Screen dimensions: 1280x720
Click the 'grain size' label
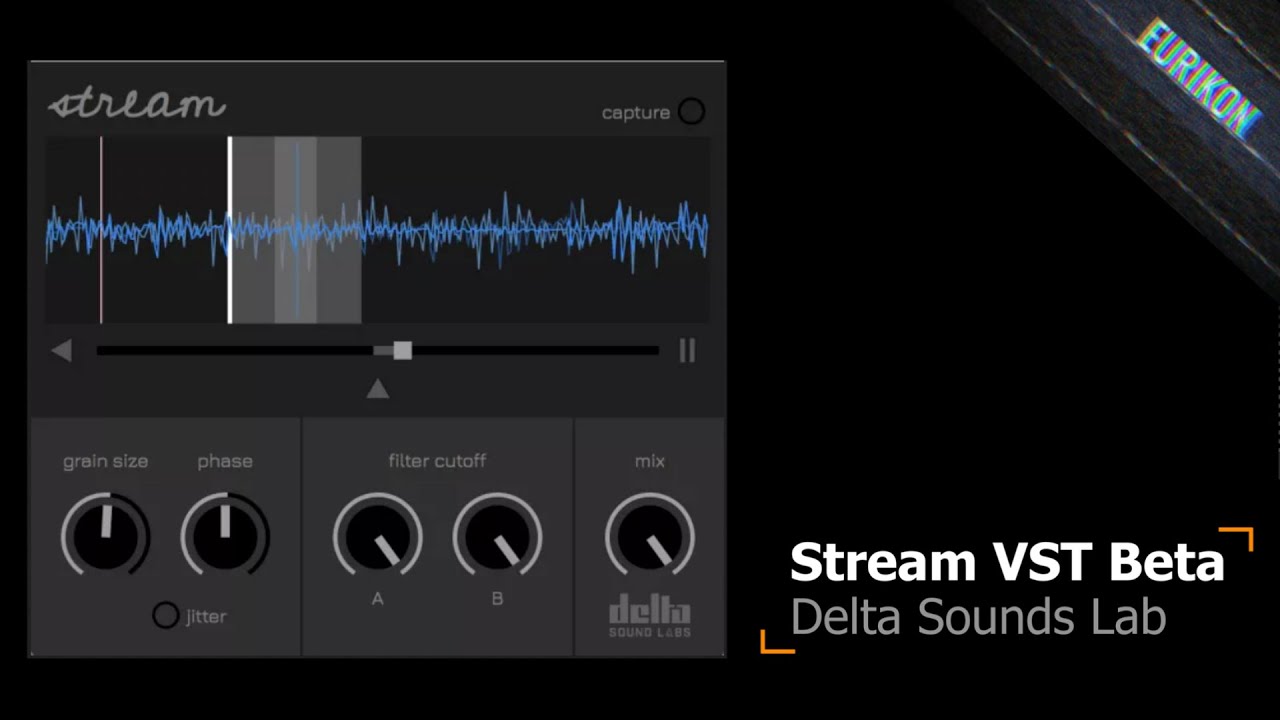coord(105,461)
